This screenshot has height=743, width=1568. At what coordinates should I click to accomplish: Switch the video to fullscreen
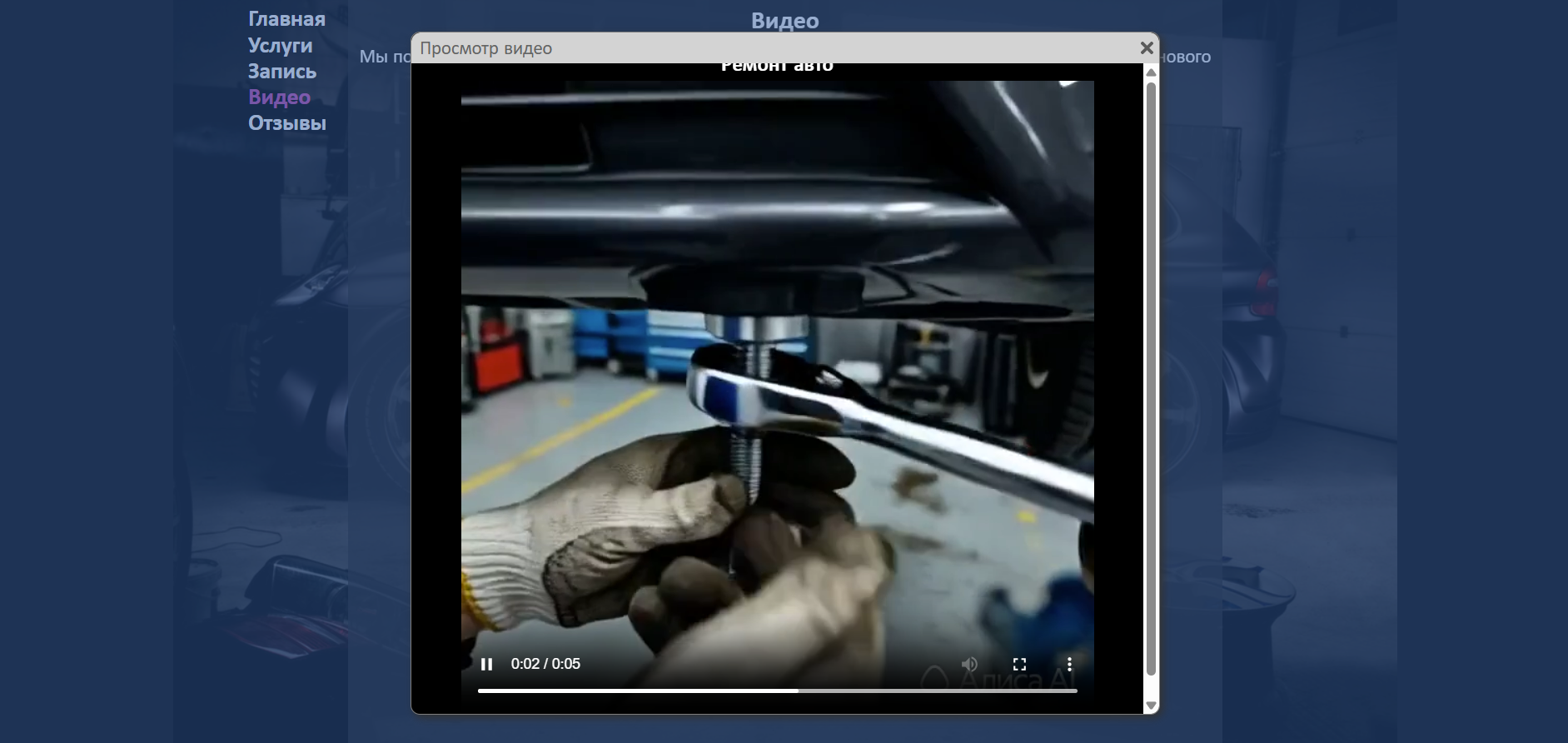click(x=1019, y=664)
